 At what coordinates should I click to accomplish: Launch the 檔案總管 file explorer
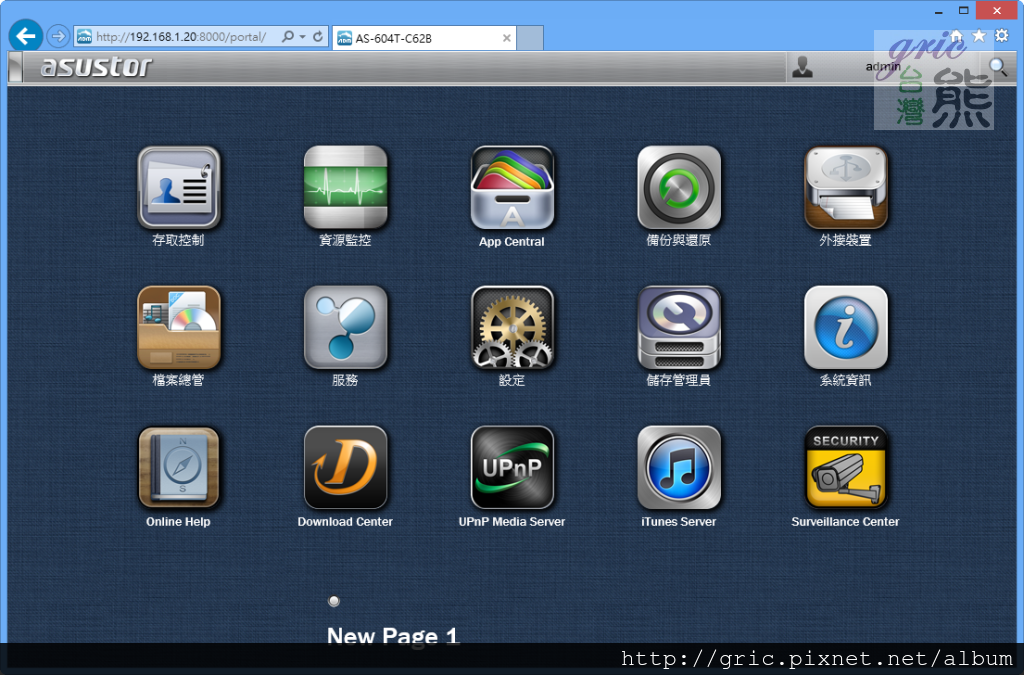click(178, 327)
